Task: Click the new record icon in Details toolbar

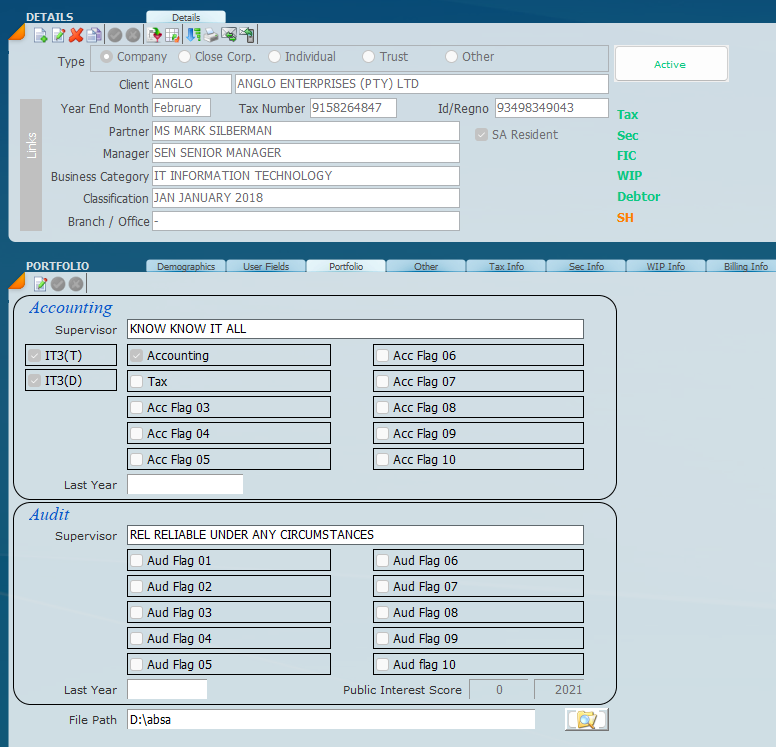Action: (41, 35)
